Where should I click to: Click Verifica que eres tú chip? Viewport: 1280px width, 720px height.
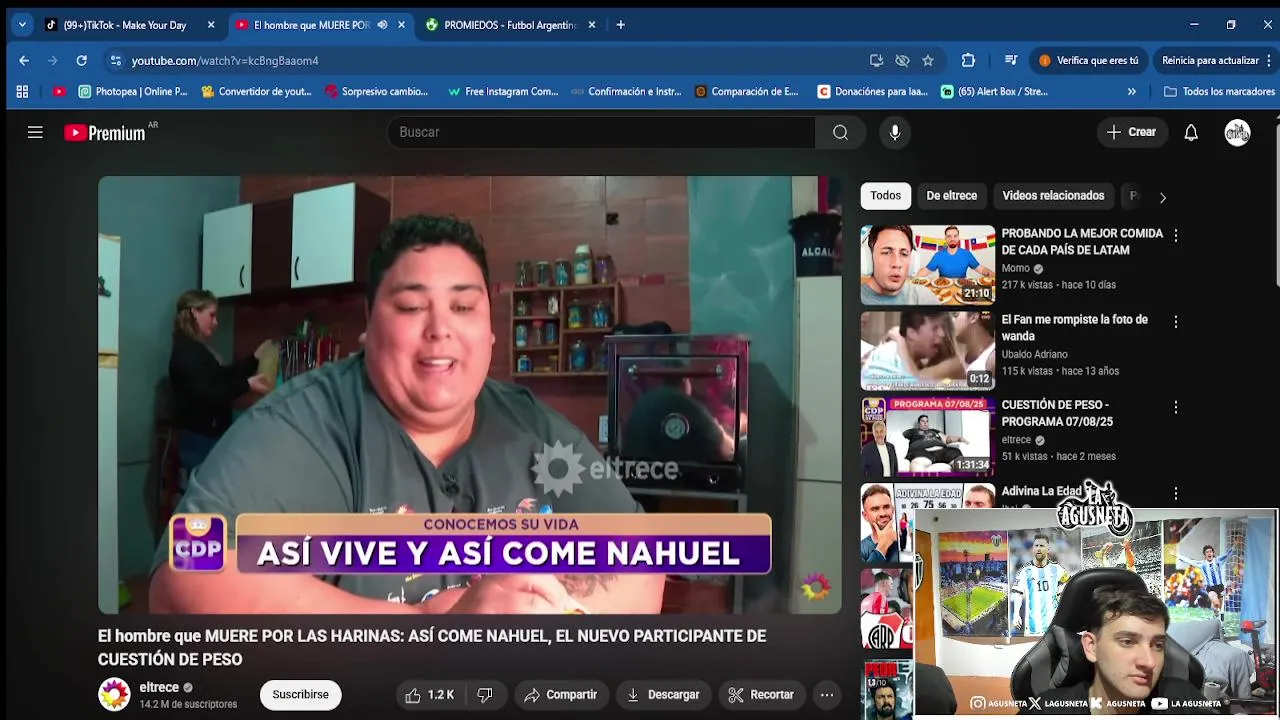[1088, 60]
